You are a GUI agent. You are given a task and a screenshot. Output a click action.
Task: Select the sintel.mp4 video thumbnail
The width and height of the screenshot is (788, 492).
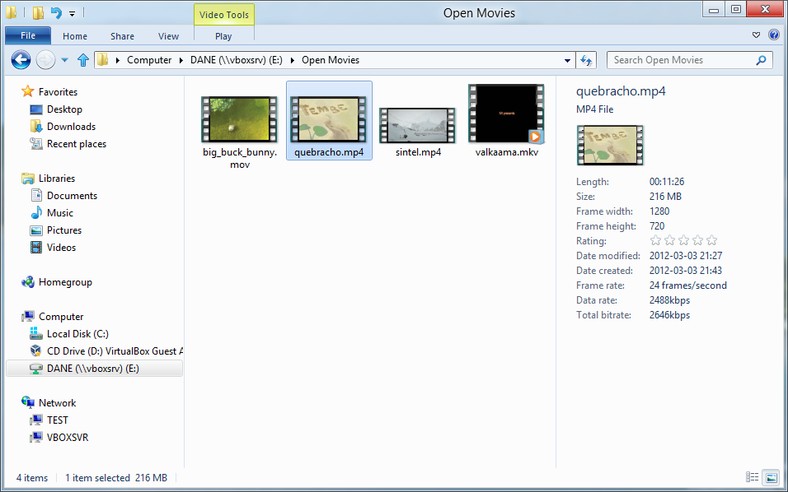click(x=418, y=127)
